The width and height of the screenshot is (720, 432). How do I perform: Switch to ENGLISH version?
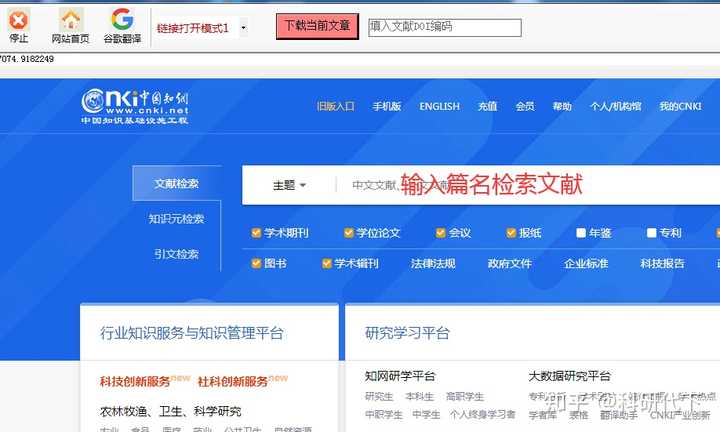pos(439,107)
